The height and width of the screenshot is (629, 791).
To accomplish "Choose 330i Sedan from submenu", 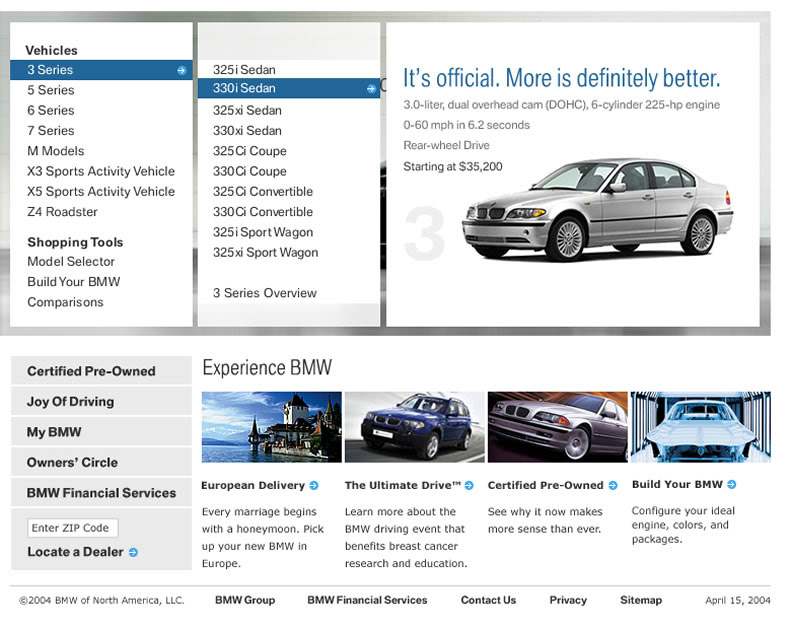I will [x=289, y=88].
